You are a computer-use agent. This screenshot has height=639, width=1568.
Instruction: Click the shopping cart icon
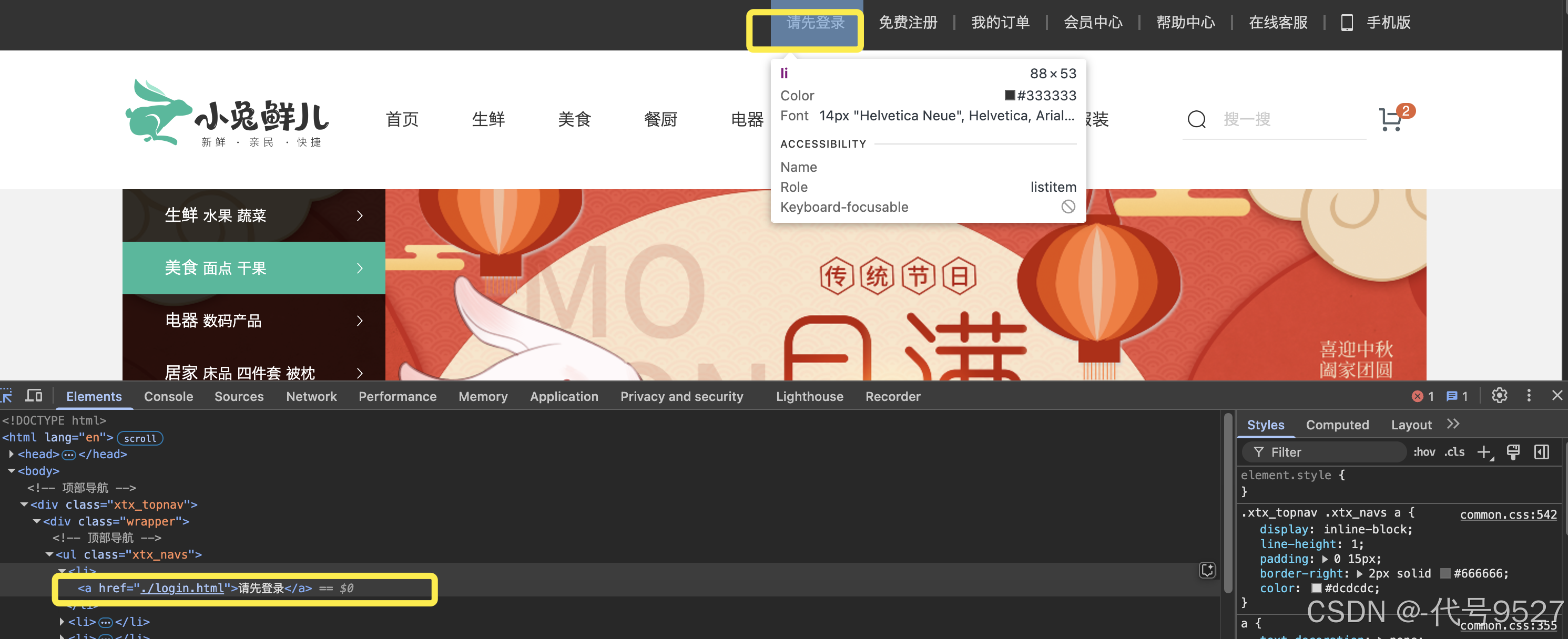pyautogui.click(x=1390, y=119)
